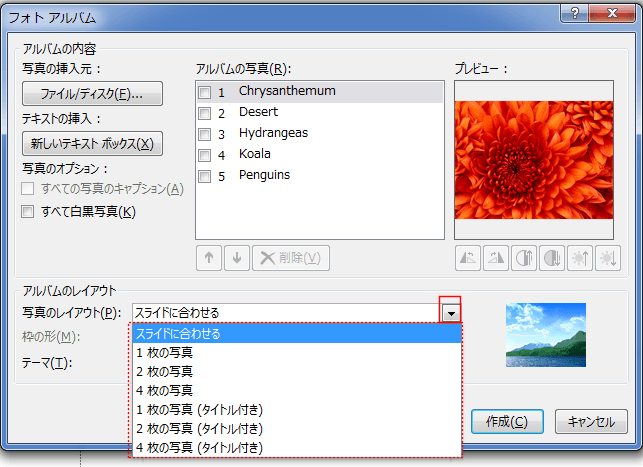Open ファイル/ディスク button to insert photos

92,94
